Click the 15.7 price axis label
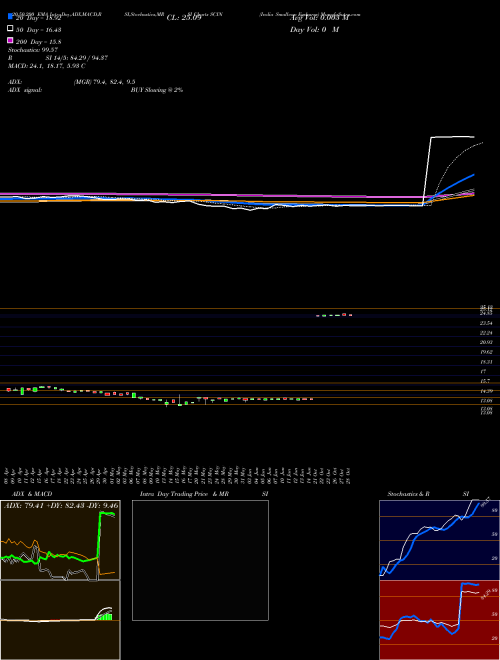The height and width of the screenshot is (660, 500). click(485, 381)
